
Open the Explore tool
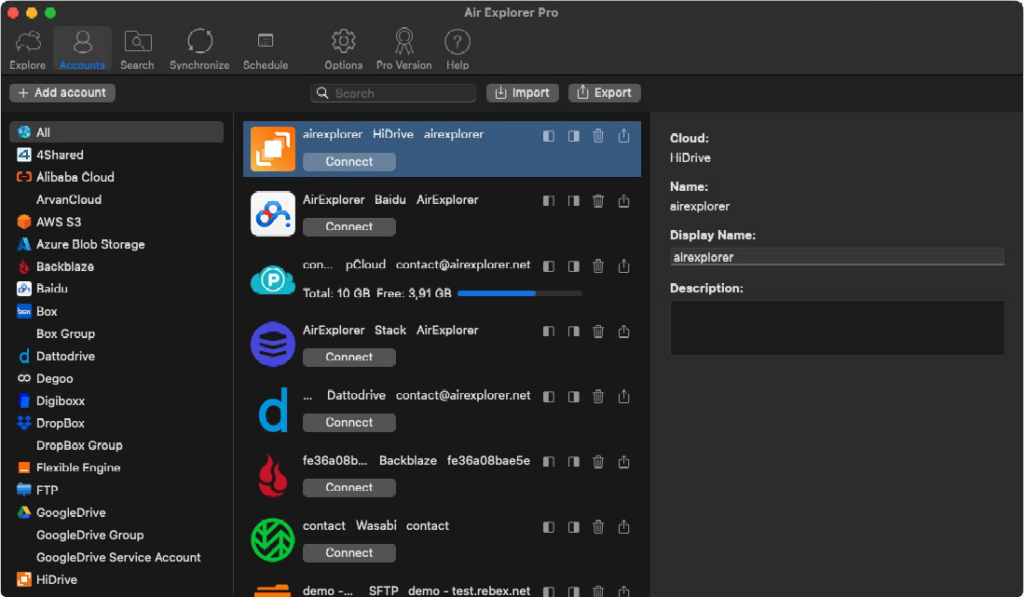pyautogui.click(x=27, y=47)
